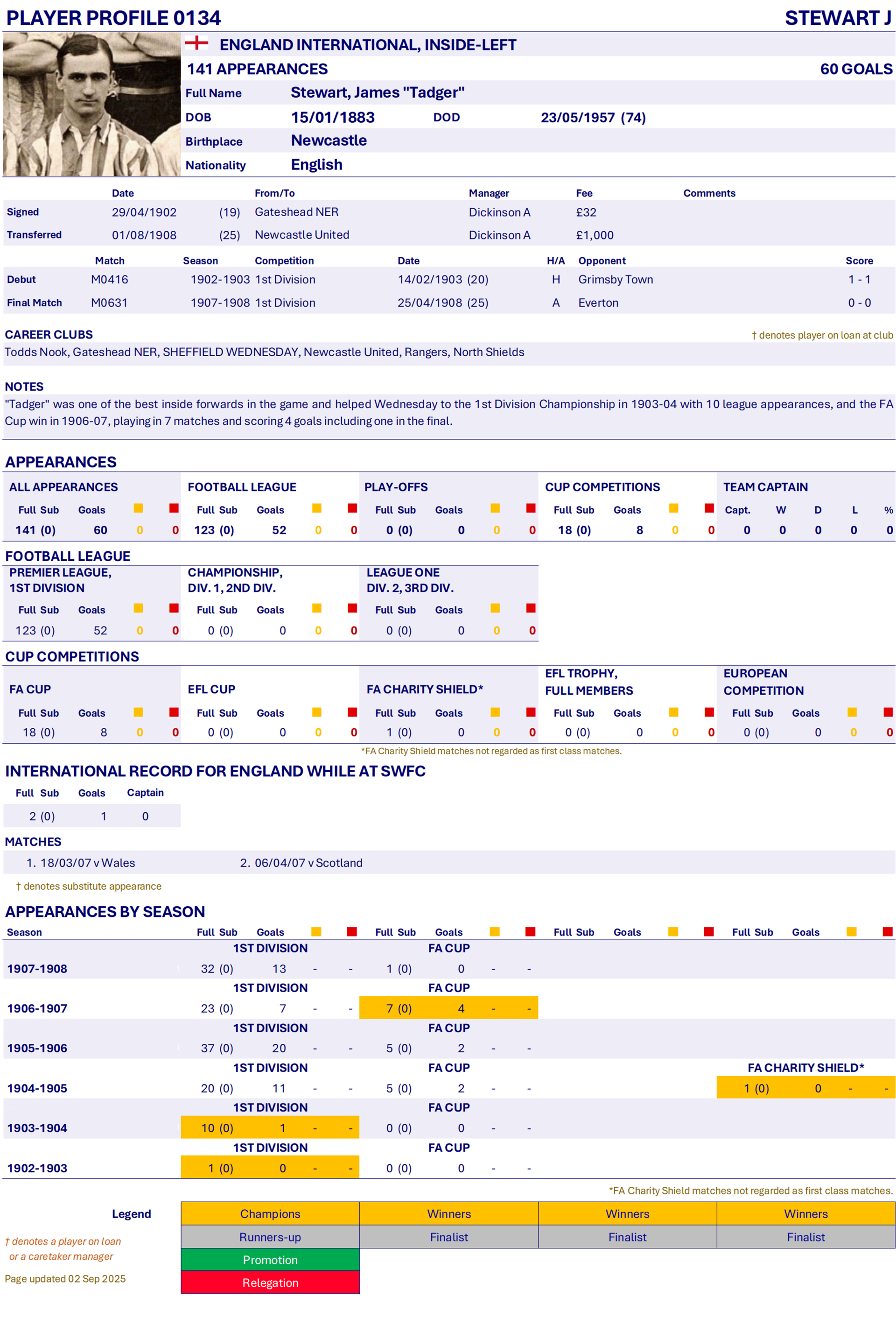Click debut match number M0416
The image size is (896, 1317).
pos(109,279)
